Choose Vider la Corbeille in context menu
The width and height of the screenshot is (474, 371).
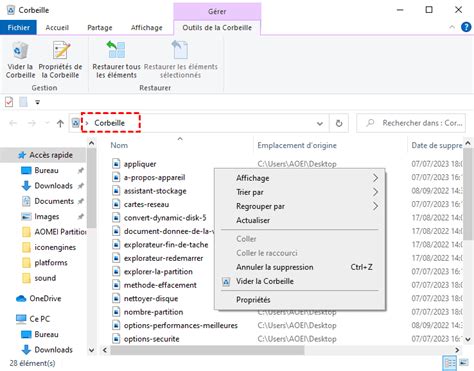(300, 281)
